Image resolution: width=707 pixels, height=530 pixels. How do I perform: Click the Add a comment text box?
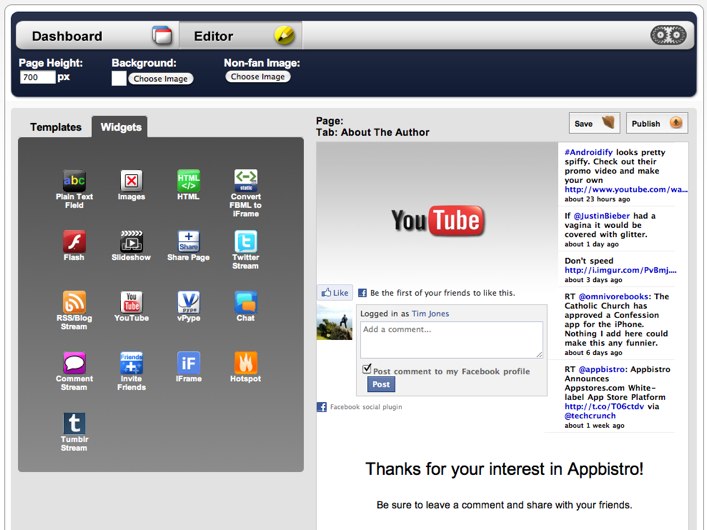pos(451,340)
